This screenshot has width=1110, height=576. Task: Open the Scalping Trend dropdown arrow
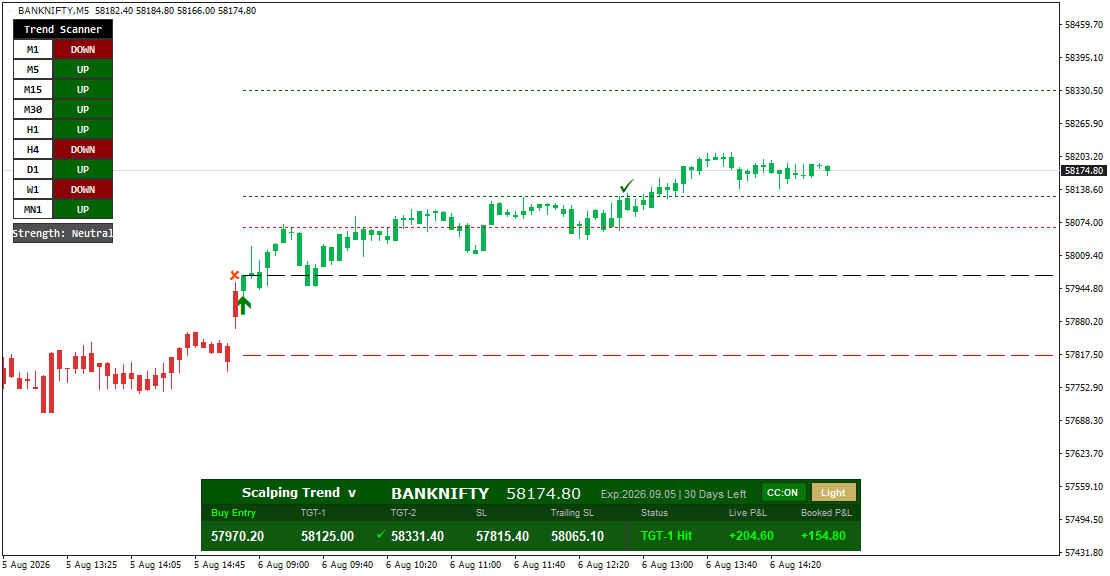point(352,493)
